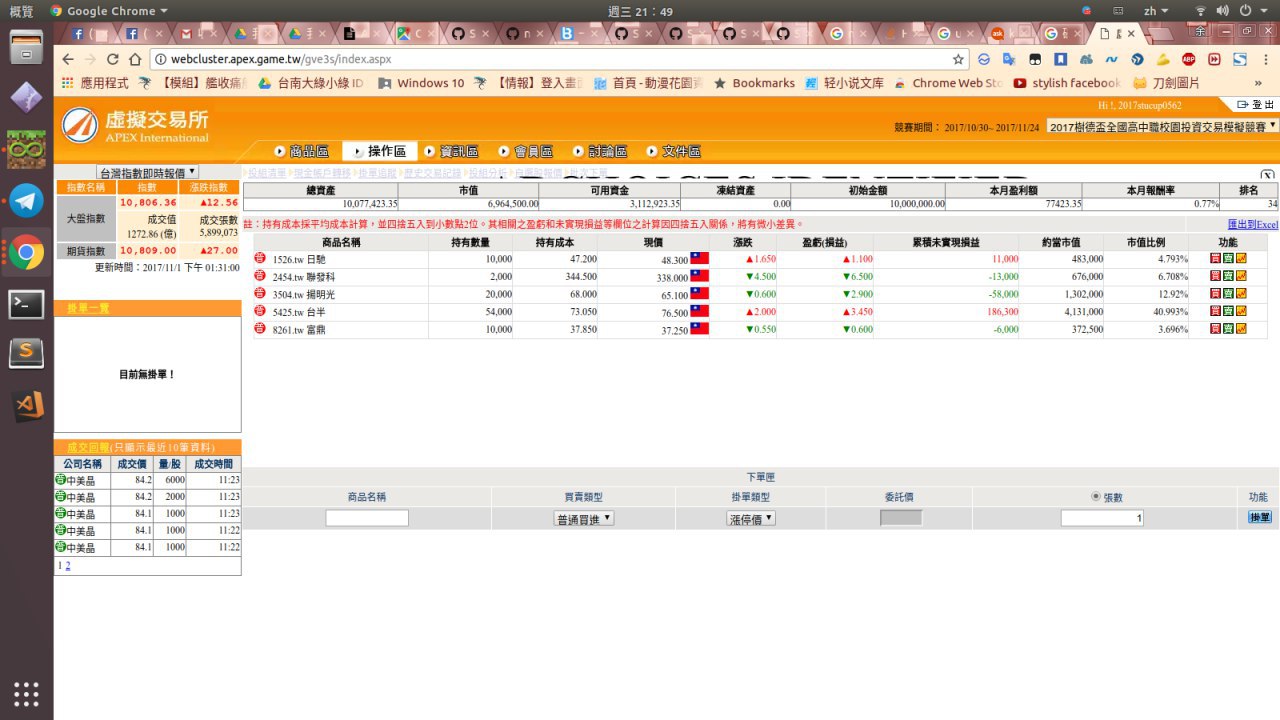Expand the 普通買進 order type dropdown
The image size is (1280, 720).
pyautogui.click(x=584, y=518)
